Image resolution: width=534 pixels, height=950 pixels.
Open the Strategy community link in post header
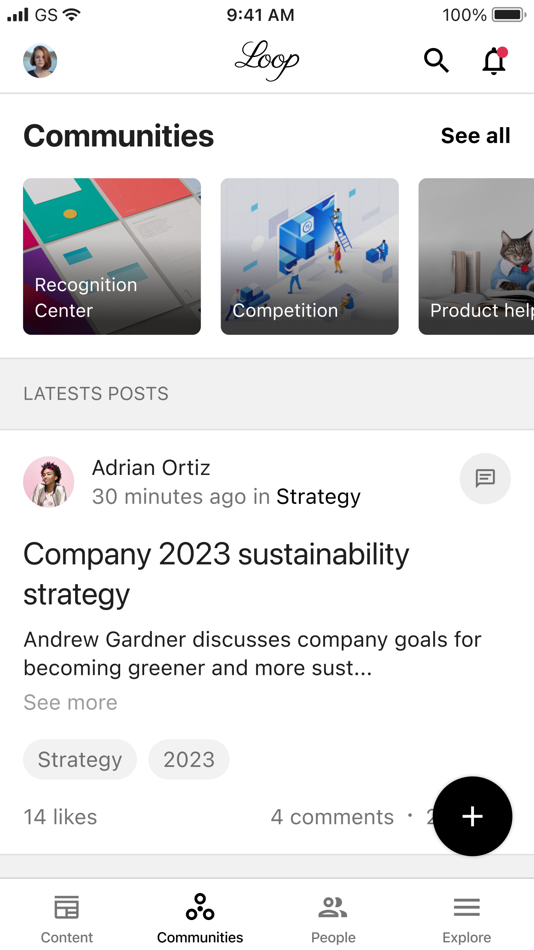[x=318, y=497]
